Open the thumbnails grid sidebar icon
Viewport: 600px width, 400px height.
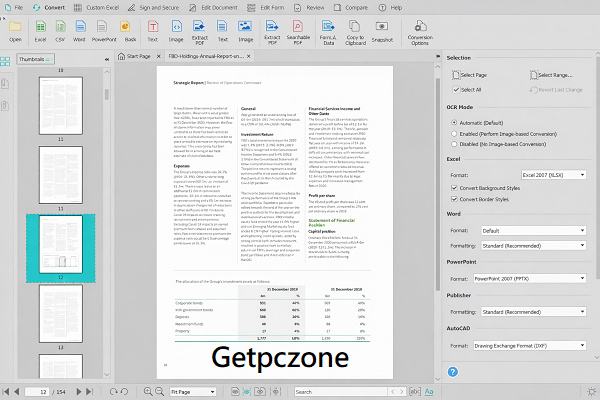[5, 61]
